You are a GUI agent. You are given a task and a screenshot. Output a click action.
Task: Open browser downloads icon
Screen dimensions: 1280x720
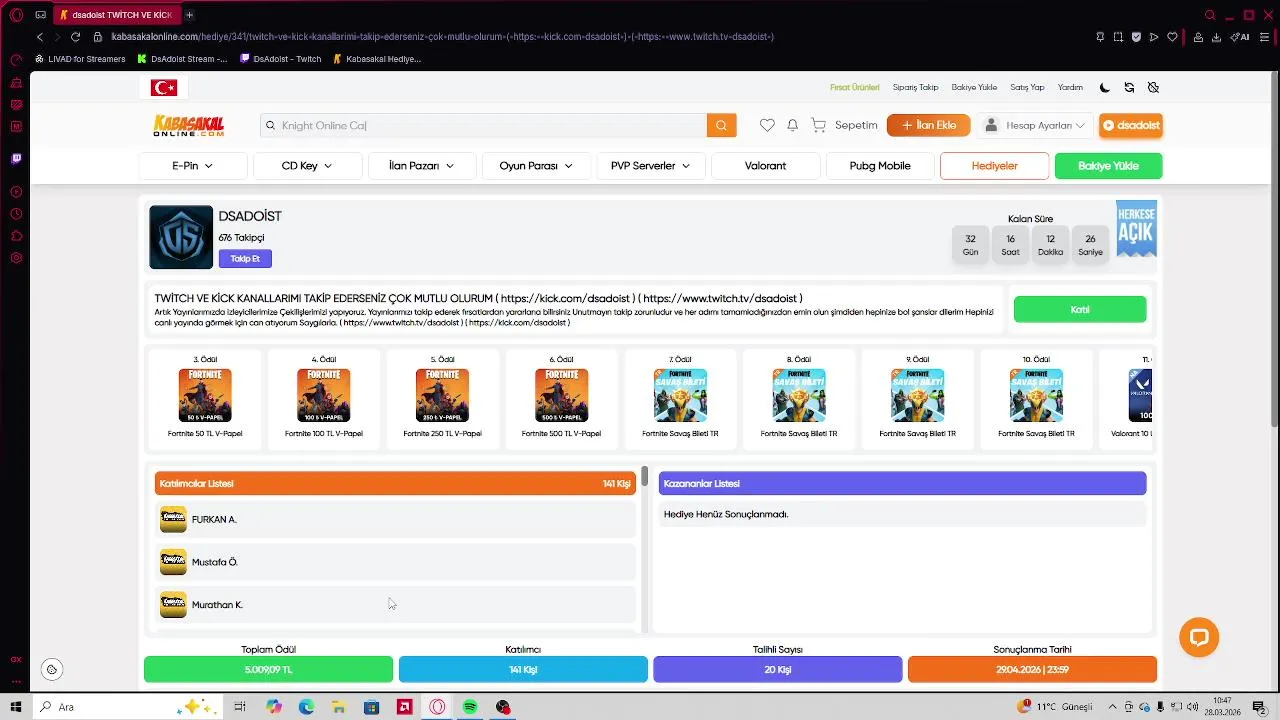click(x=1216, y=37)
